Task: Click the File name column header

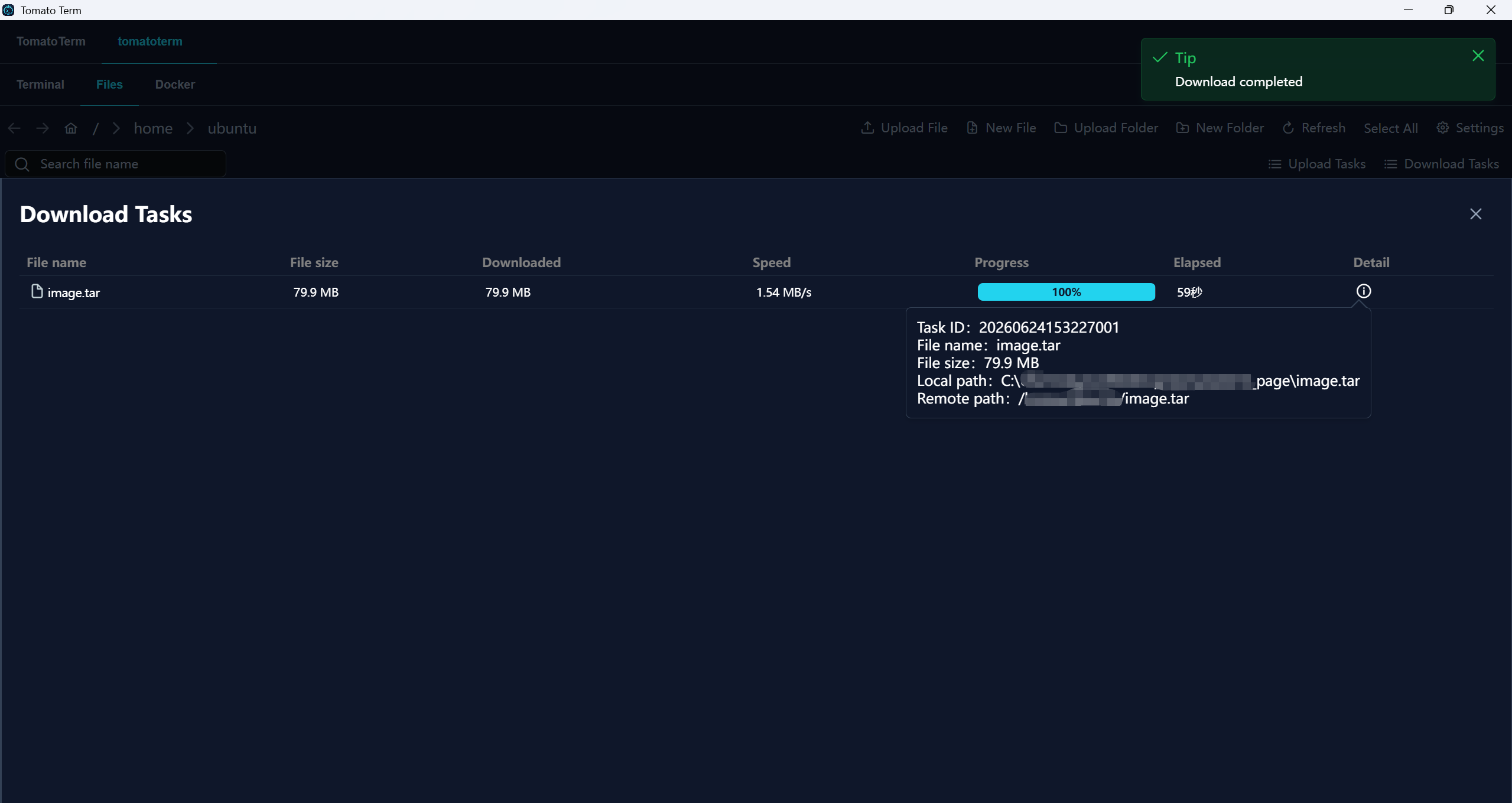Action: point(57,262)
